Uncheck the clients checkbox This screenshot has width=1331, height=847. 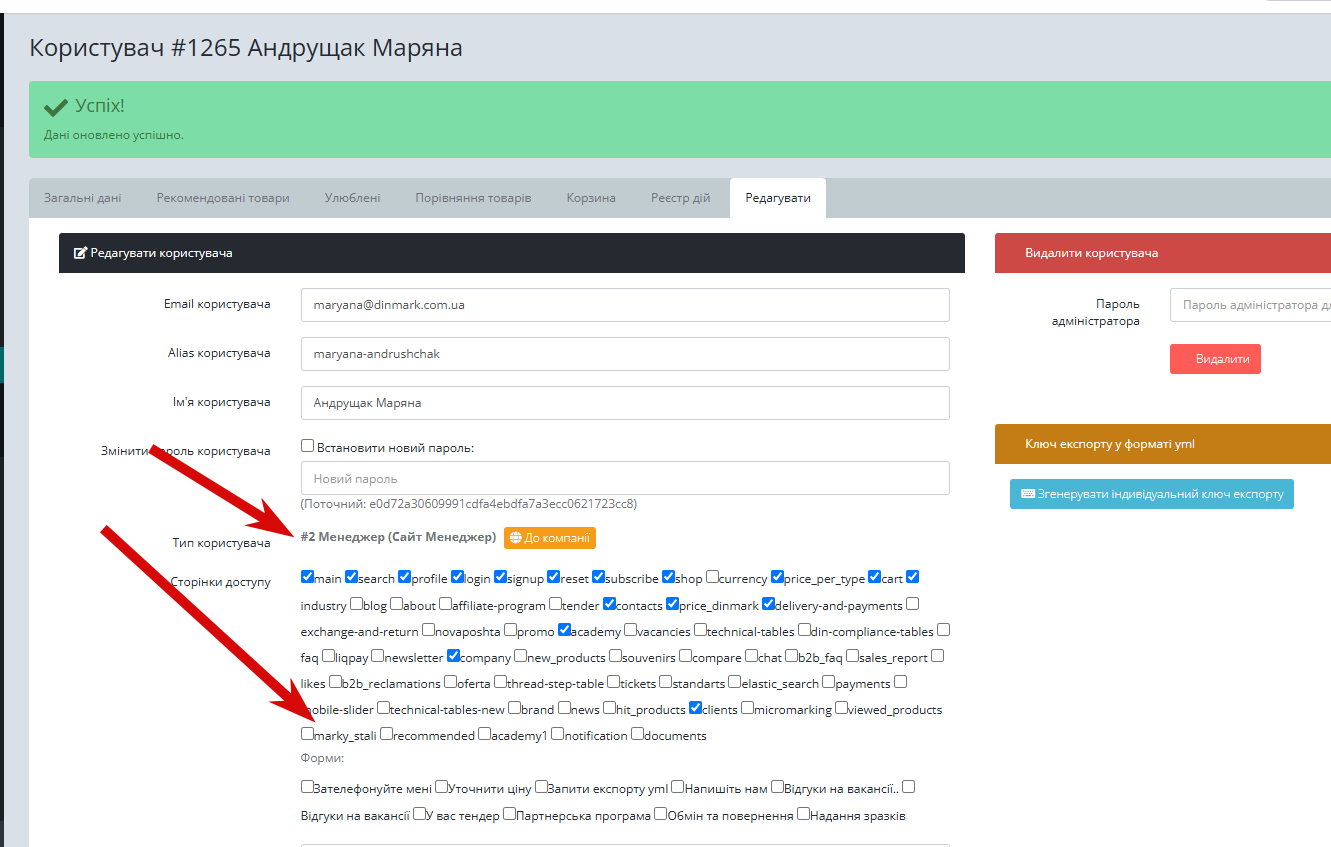click(696, 708)
